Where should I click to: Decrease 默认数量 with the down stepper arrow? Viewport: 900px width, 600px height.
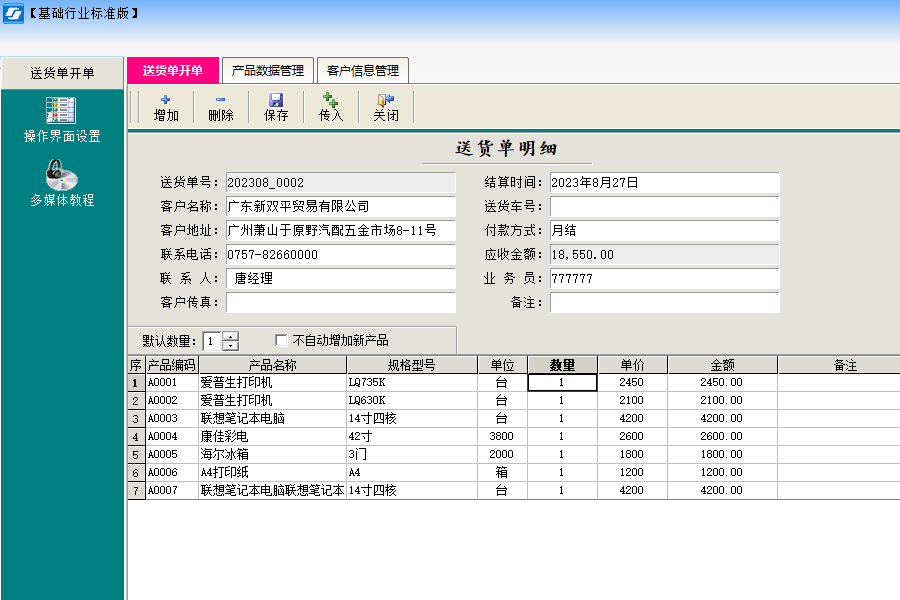coord(231,344)
